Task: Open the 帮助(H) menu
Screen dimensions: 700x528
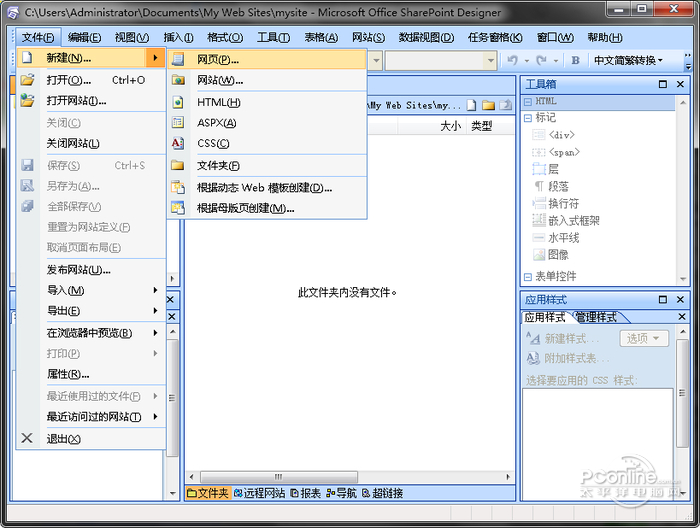Action: (x=605, y=37)
